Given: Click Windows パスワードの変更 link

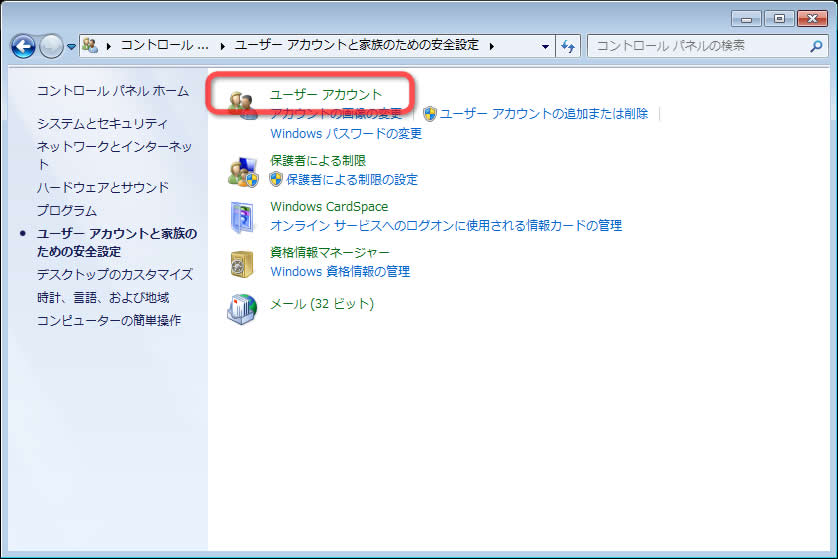Looking at the screenshot, I should (346, 134).
